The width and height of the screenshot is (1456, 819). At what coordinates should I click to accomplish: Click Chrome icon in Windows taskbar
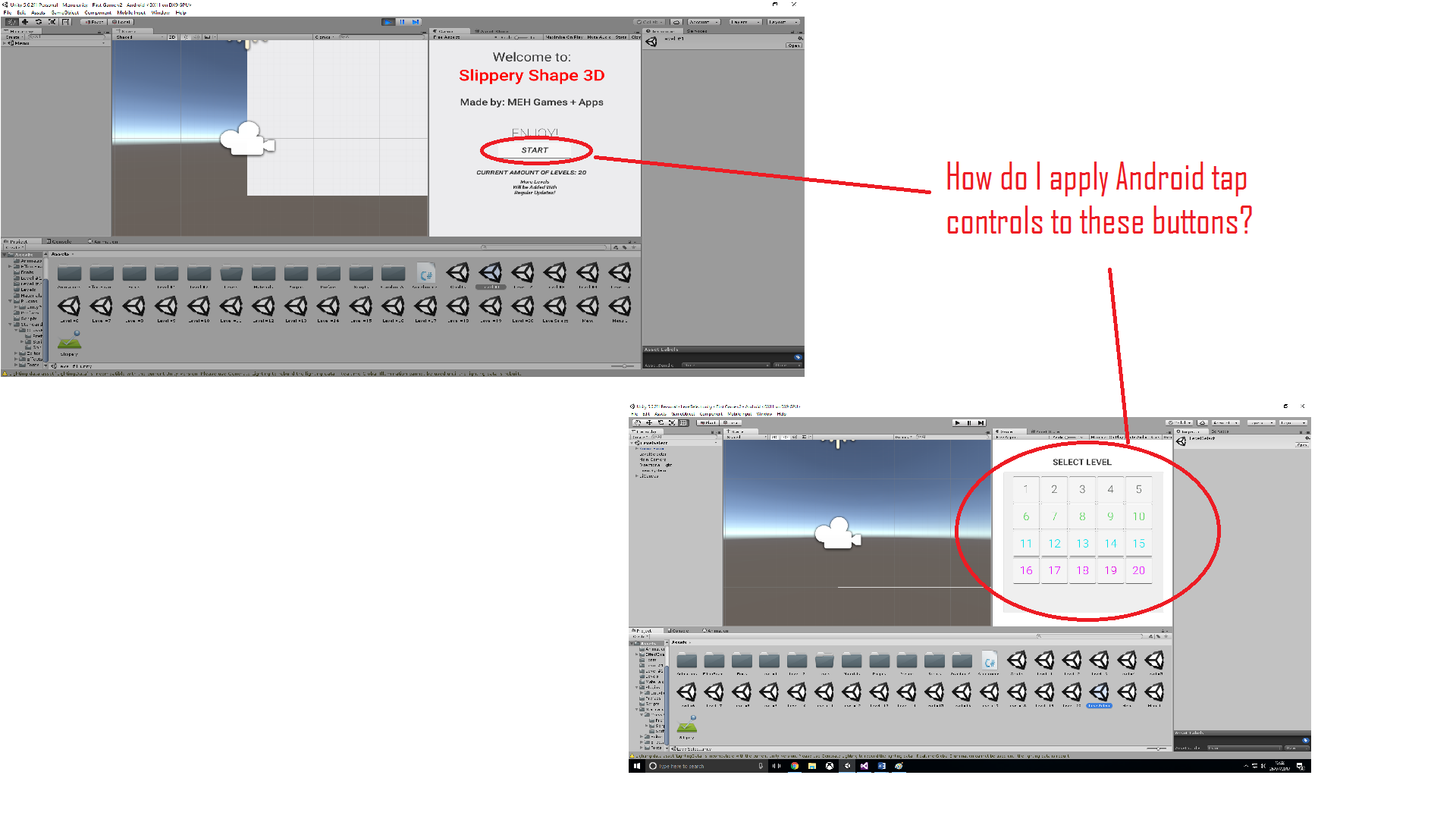(795, 767)
